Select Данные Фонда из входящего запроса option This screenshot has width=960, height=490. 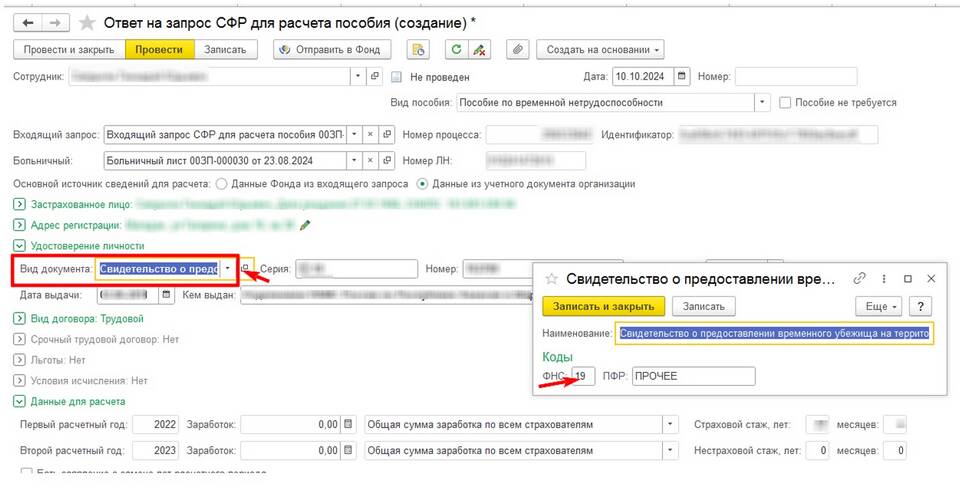tap(222, 183)
